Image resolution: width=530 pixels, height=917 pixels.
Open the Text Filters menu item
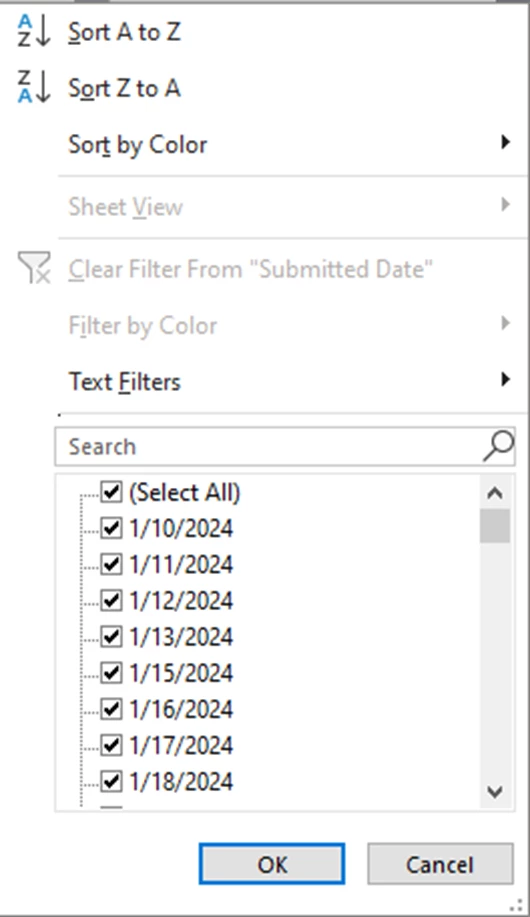[125, 382]
